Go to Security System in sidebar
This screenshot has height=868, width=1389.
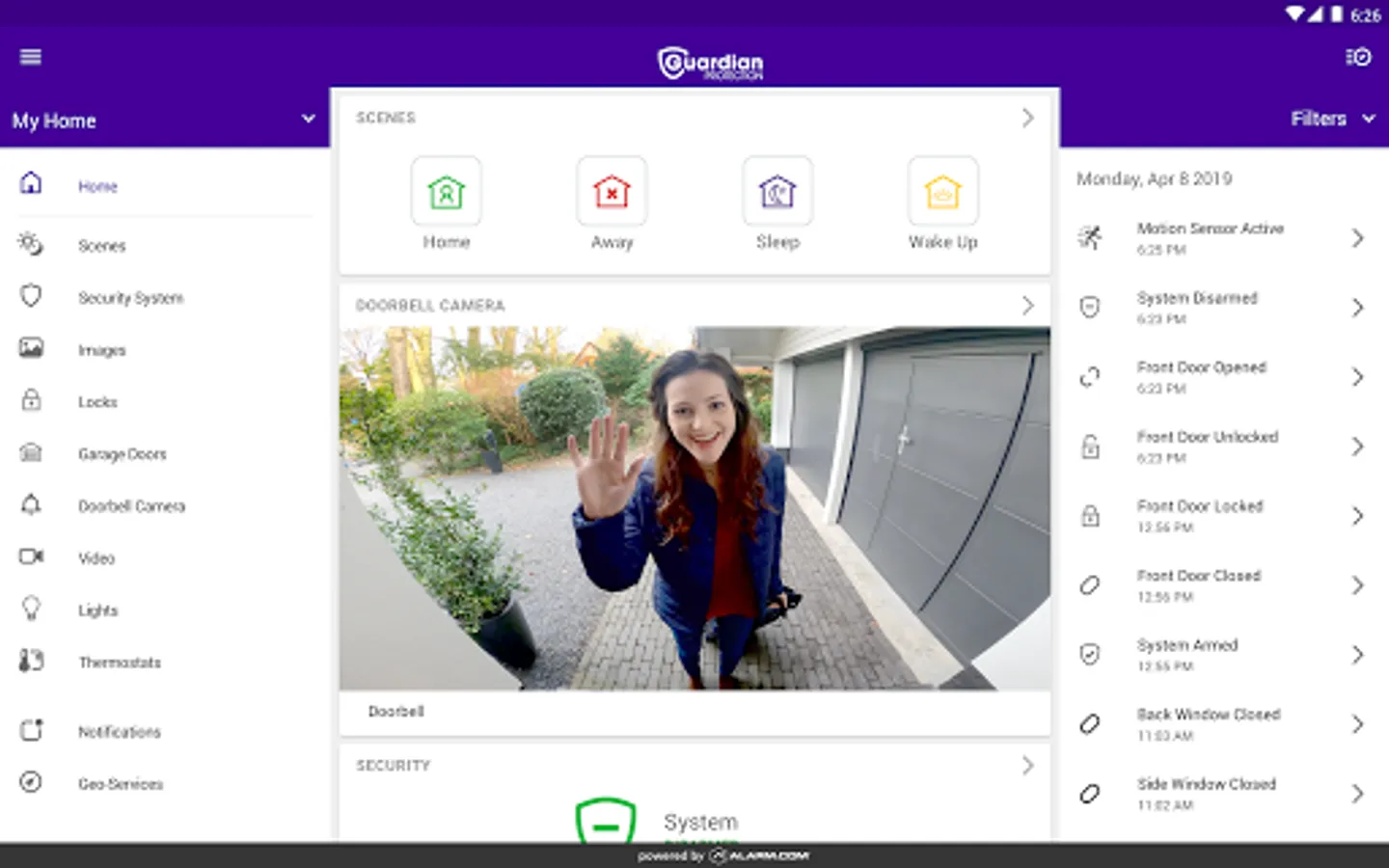pos(130,298)
